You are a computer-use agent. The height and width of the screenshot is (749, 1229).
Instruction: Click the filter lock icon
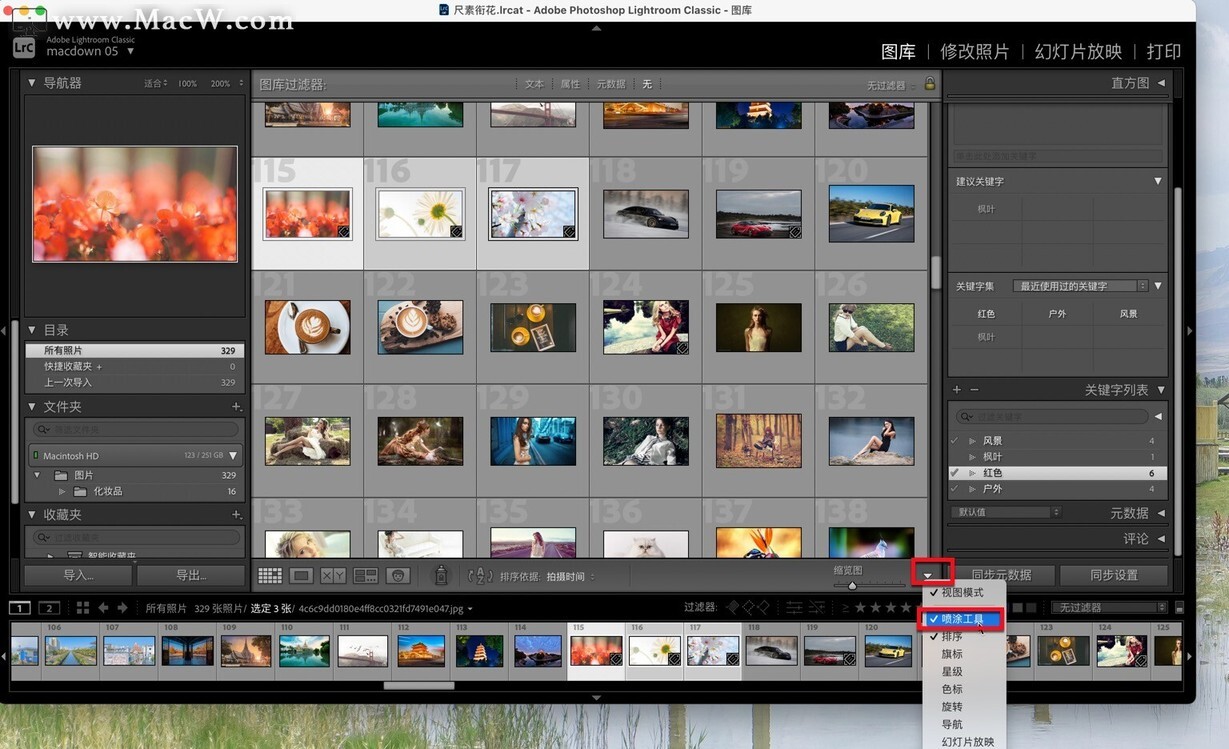(x=930, y=84)
